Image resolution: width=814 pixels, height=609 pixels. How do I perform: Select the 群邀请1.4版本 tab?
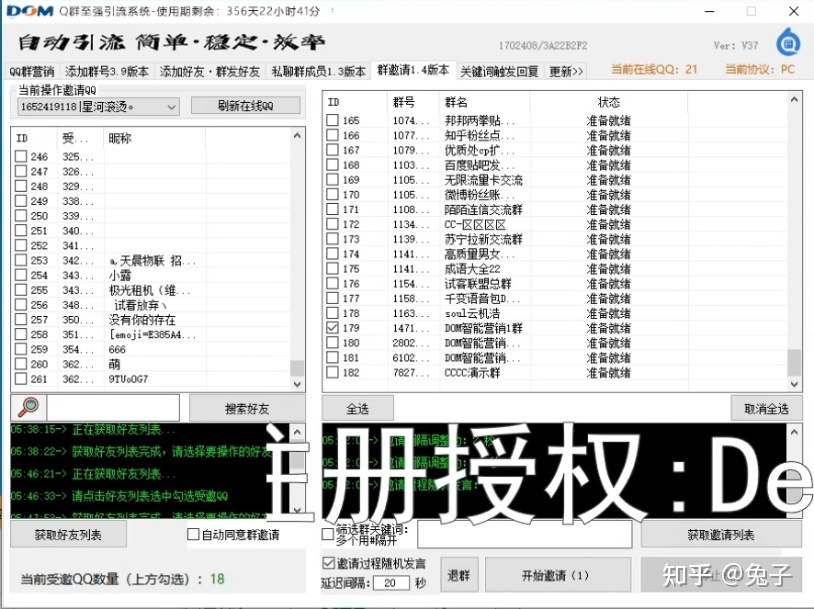[x=413, y=70]
